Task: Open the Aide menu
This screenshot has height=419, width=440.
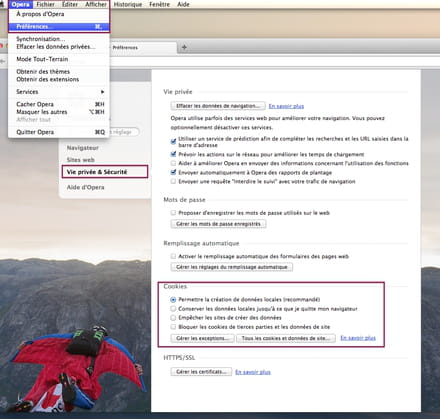Action: click(183, 4)
